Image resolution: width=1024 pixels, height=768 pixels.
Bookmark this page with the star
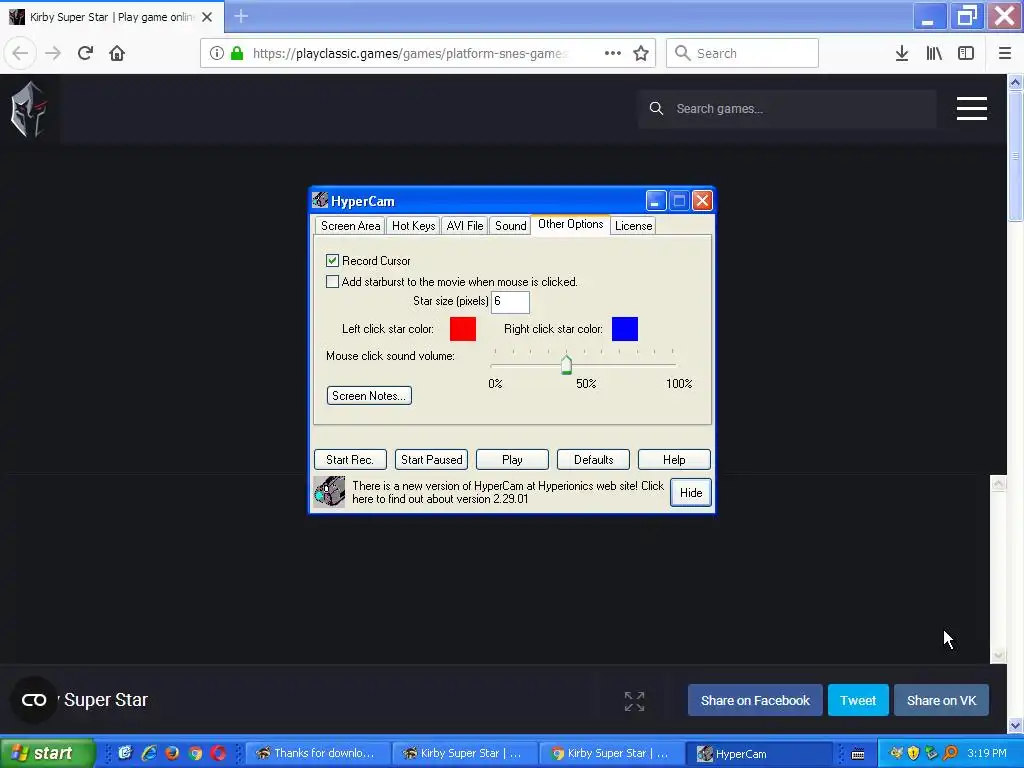coord(641,53)
